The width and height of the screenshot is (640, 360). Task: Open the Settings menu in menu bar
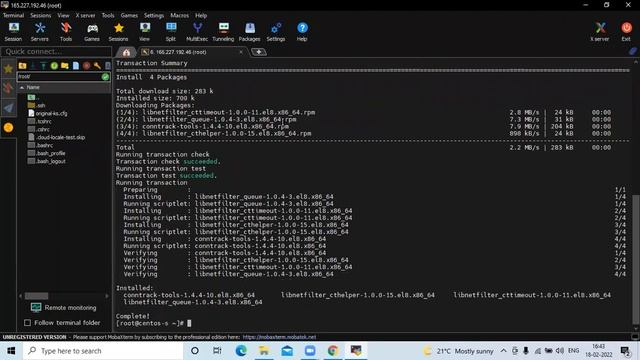pyautogui.click(x=154, y=16)
